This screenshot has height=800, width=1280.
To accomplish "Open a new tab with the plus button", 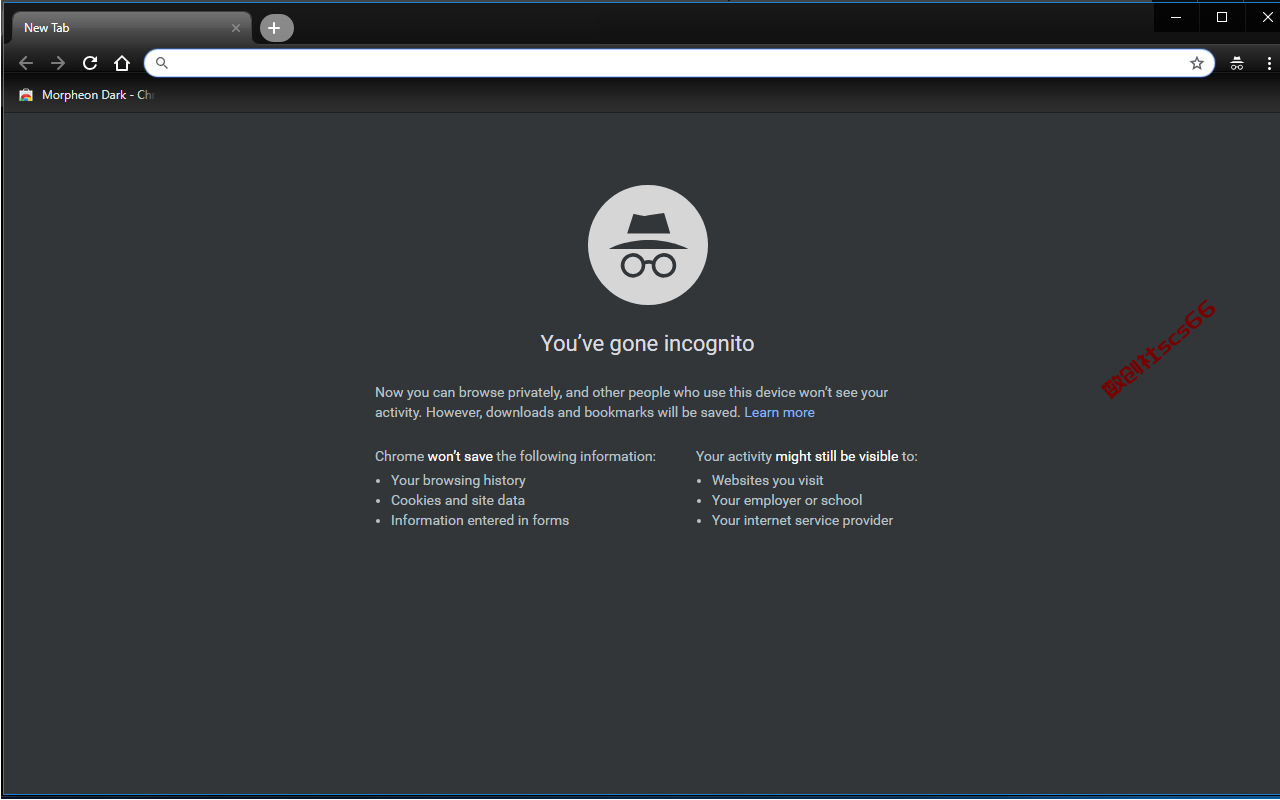I will pyautogui.click(x=277, y=28).
